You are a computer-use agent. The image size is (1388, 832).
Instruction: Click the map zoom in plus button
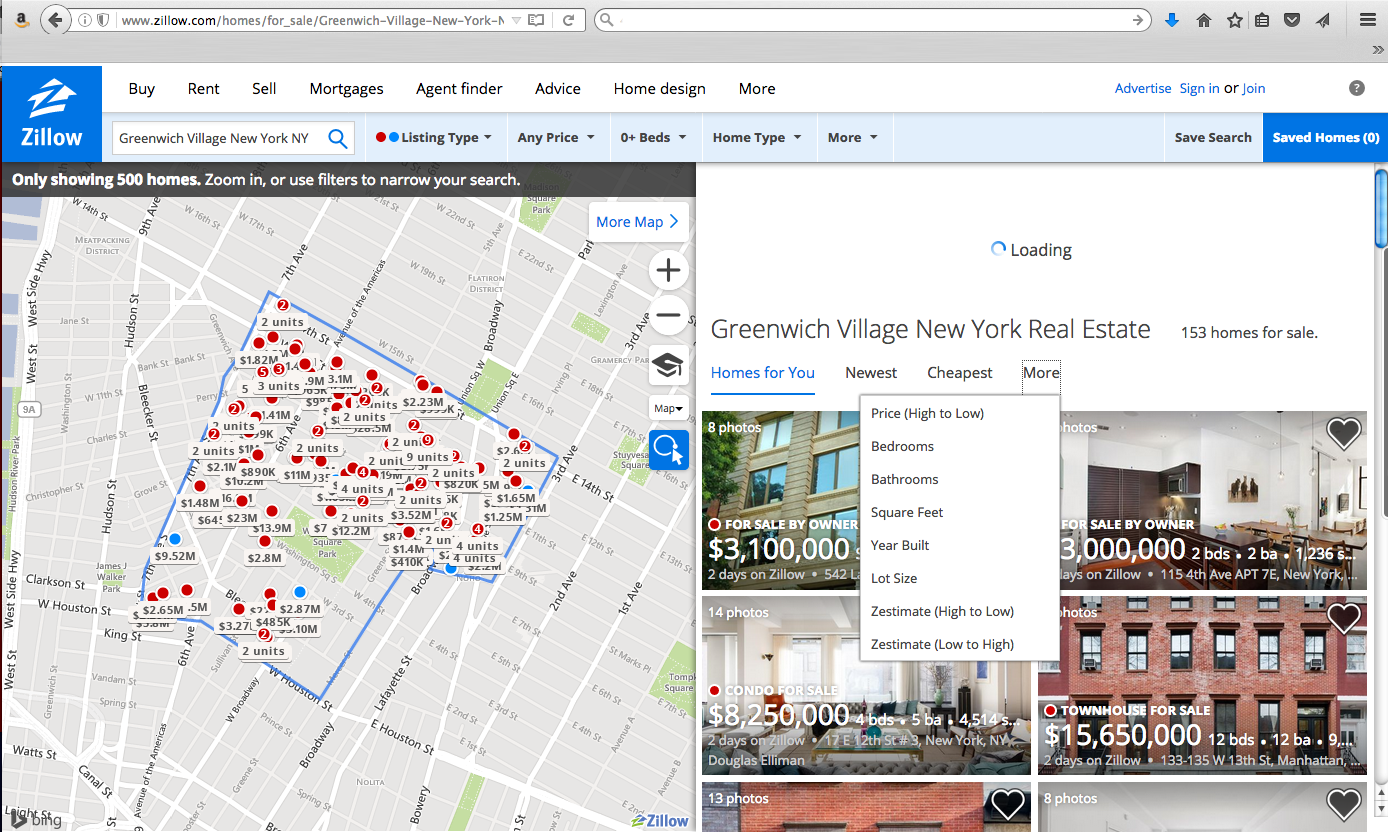point(668,270)
